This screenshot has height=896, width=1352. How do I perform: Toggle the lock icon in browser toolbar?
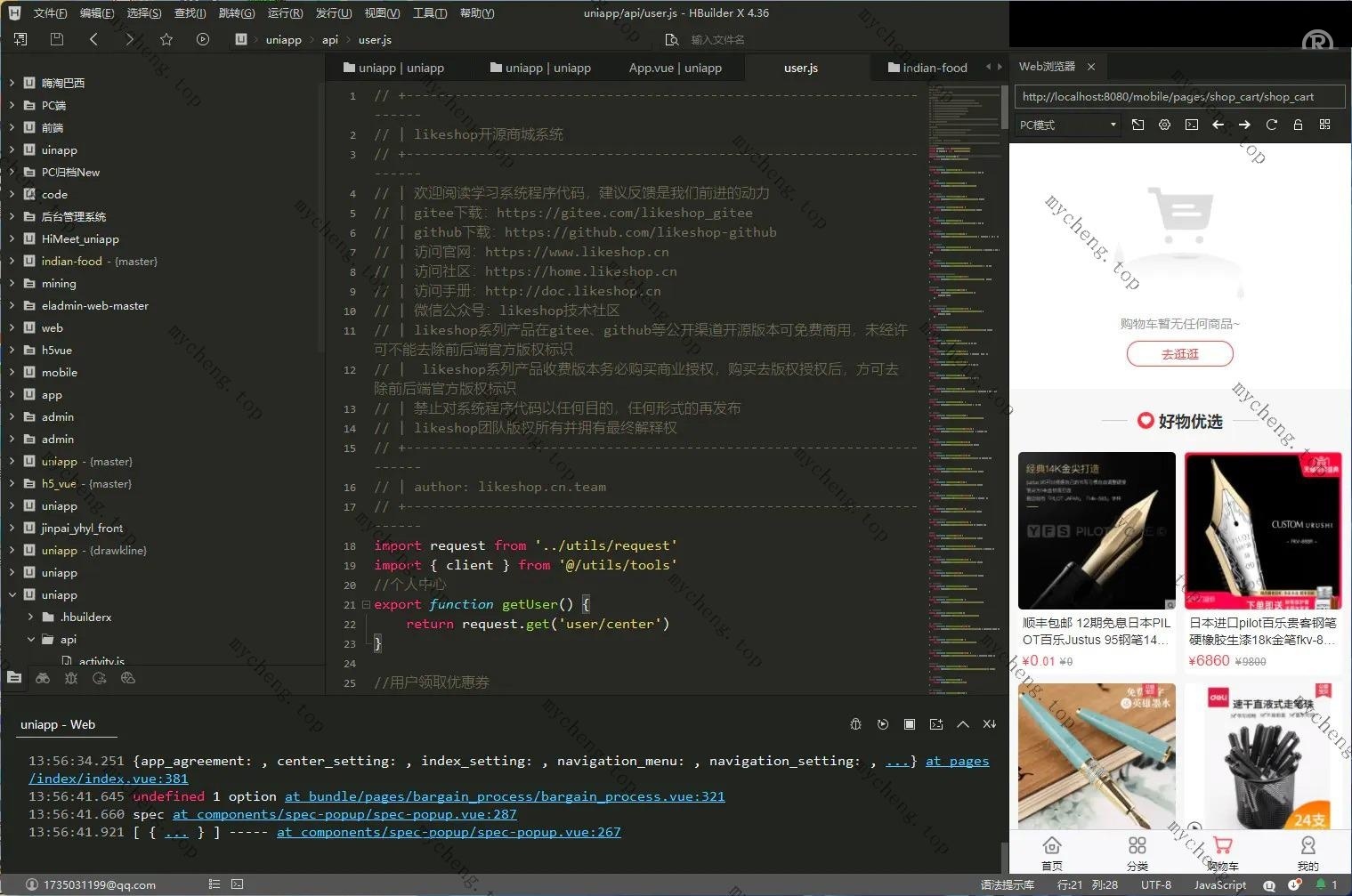[1298, 125]
